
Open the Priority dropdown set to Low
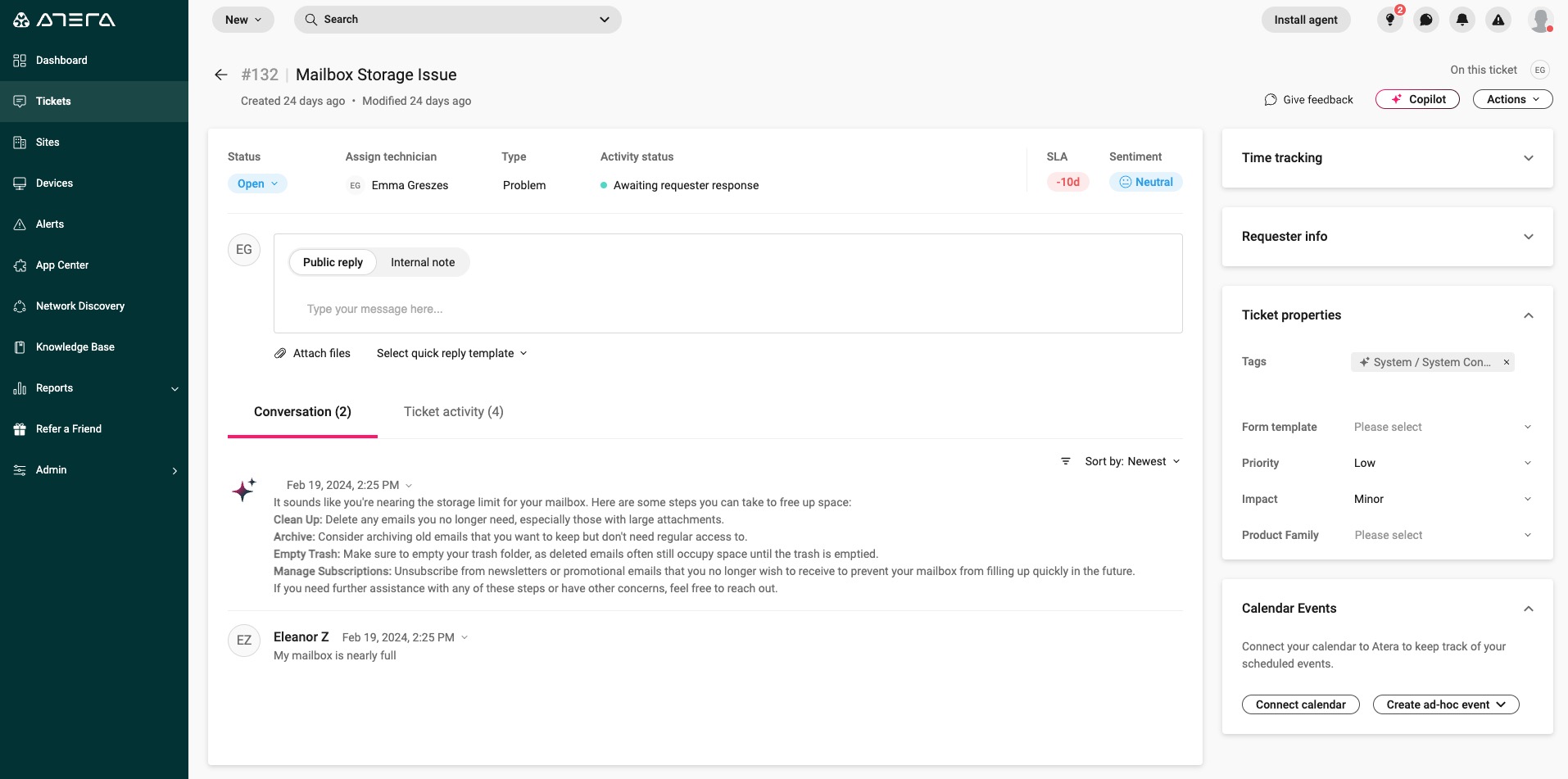[1441, 463]
